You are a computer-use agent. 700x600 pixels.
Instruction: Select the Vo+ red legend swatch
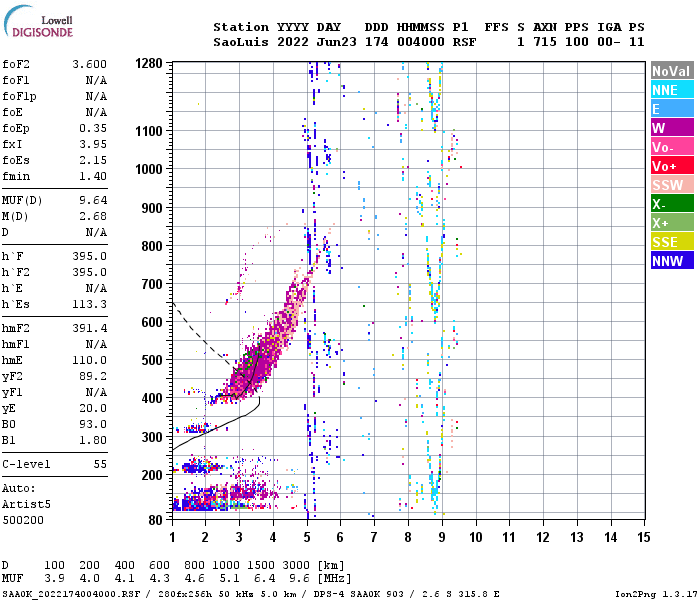[672, 166]
